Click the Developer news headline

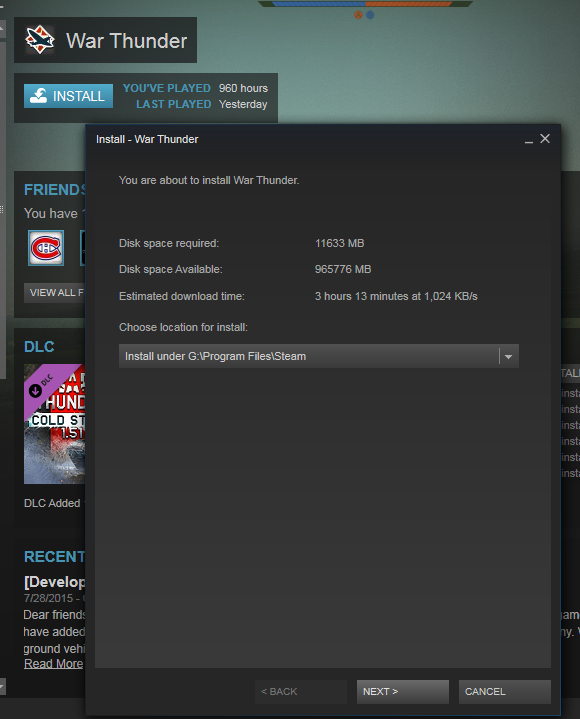(x=55, y=582)
